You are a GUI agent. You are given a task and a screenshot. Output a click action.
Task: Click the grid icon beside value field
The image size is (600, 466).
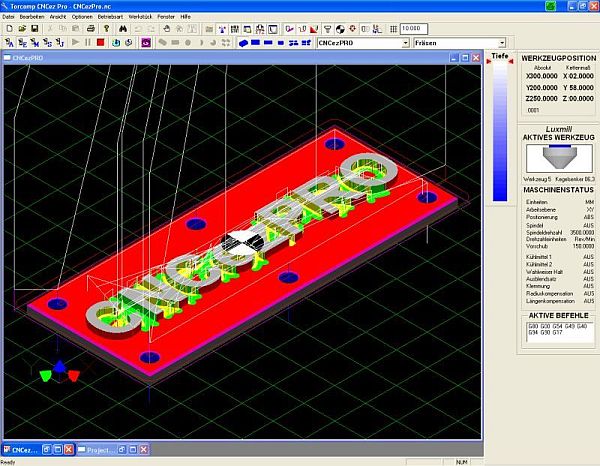point(391,29)
